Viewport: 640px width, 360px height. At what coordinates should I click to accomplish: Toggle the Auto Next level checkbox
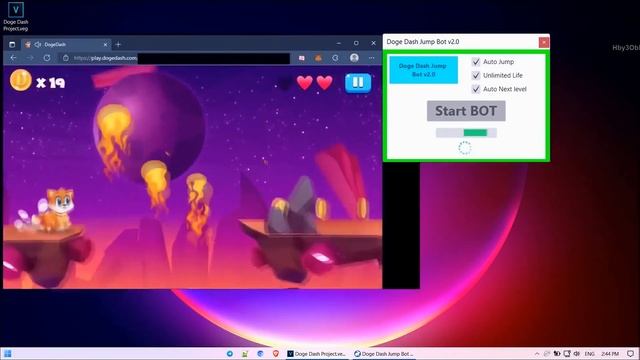[476, 89]
